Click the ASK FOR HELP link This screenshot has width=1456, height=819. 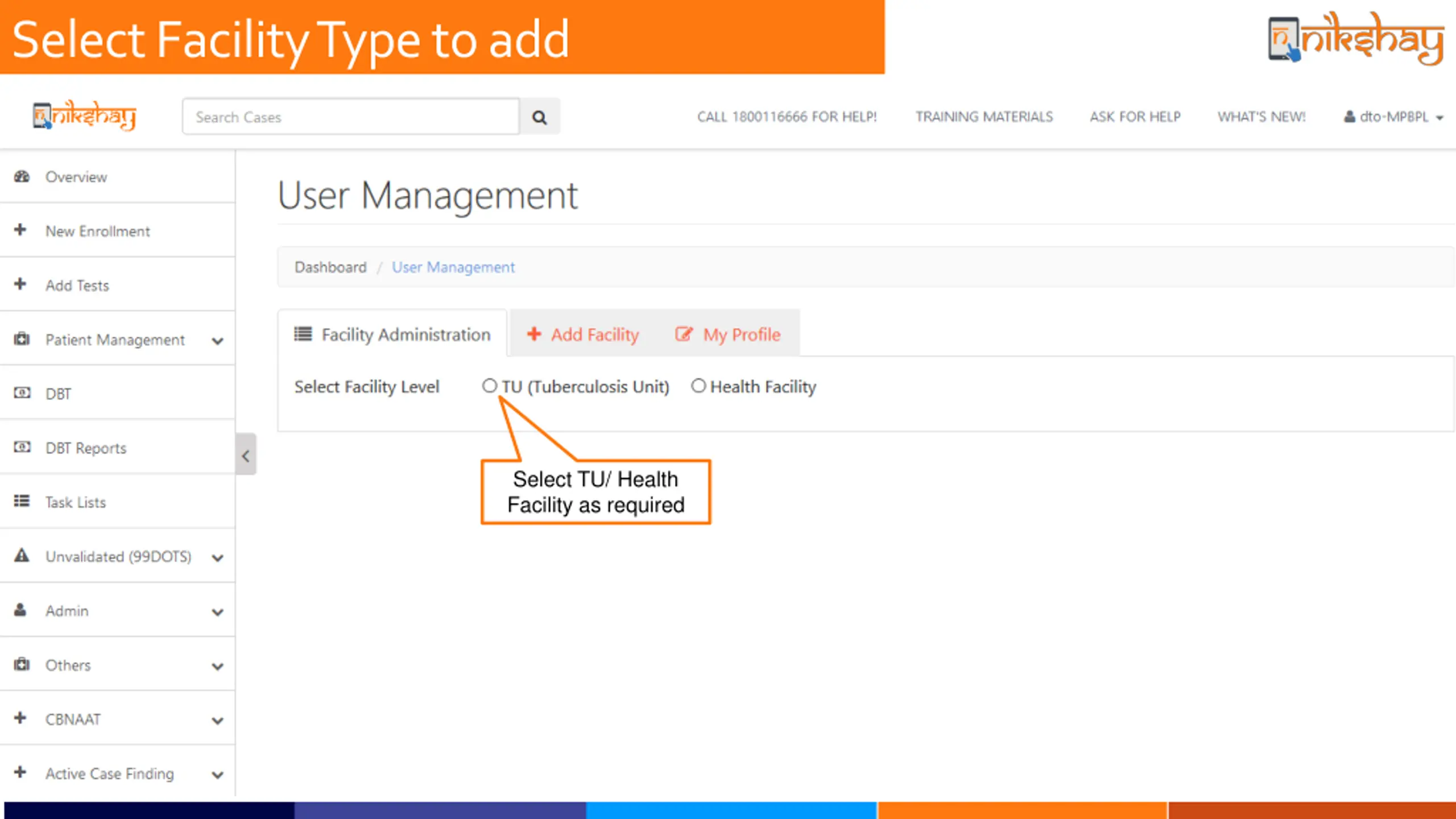1135,117
